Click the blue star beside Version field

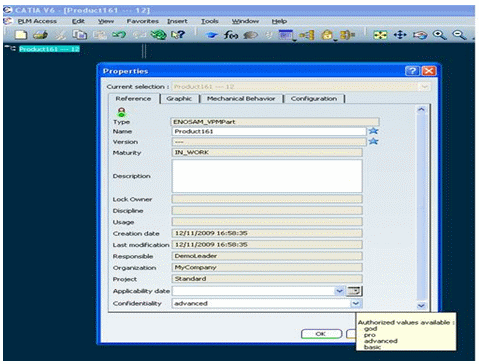pyautogui.click(x=373, y=141)
